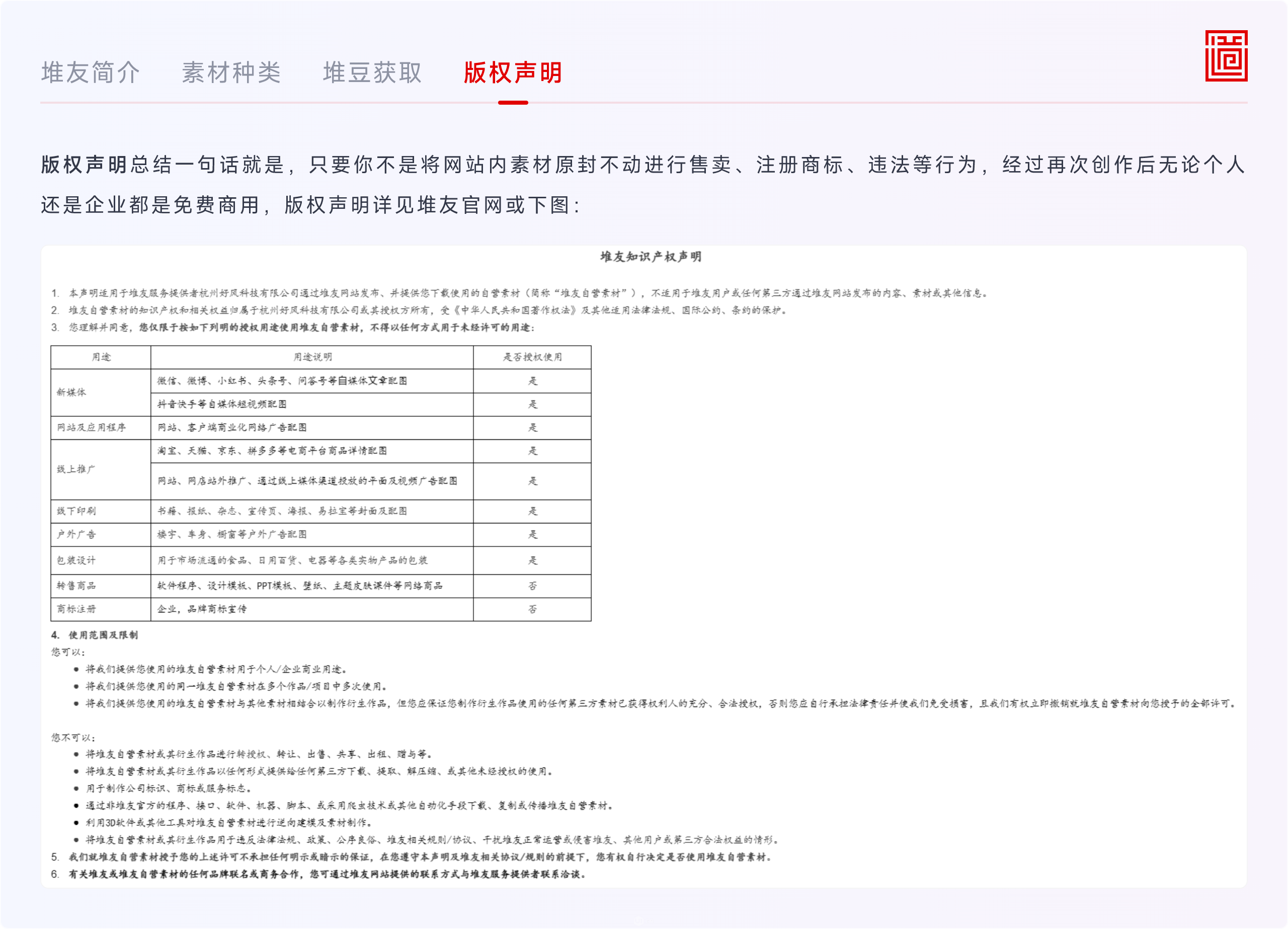Select the 新媒体 table row label
1288x929 pixels.
click(x=71, y=392)
